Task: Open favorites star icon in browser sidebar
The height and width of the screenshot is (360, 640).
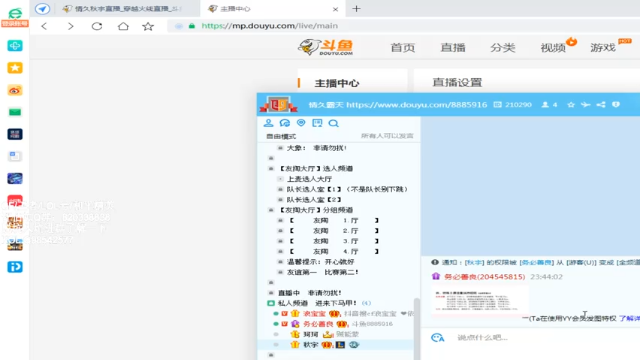Action: 15,68
